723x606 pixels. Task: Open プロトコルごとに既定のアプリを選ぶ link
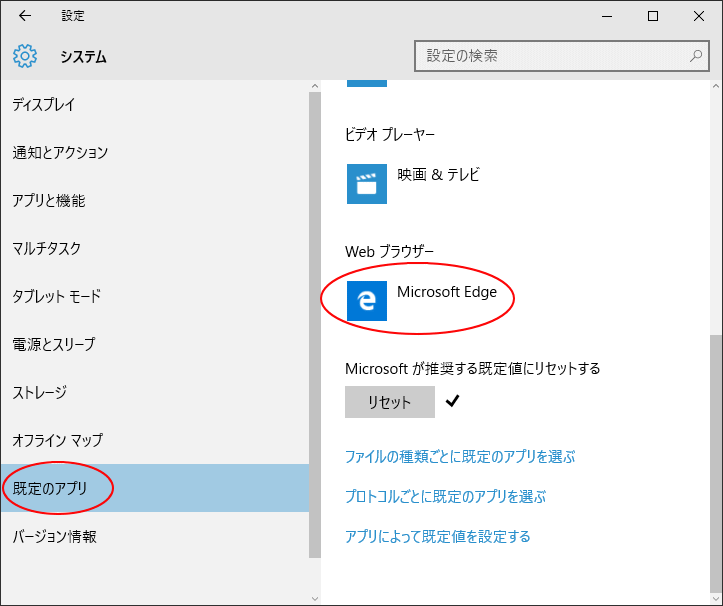tap(445, 497)
